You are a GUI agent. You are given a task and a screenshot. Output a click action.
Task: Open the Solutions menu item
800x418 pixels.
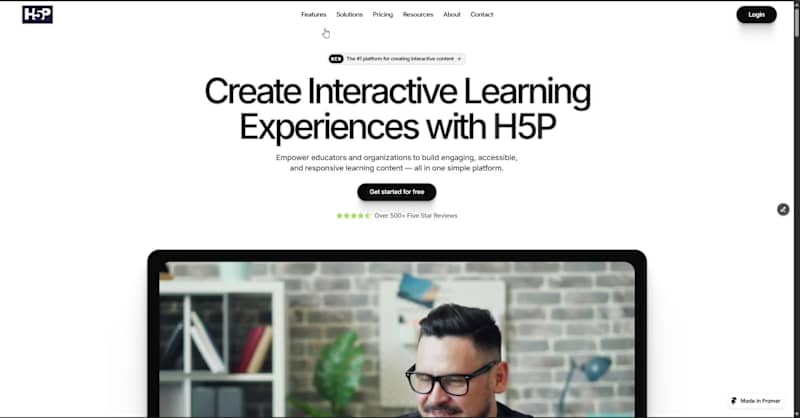pos(349,14)
